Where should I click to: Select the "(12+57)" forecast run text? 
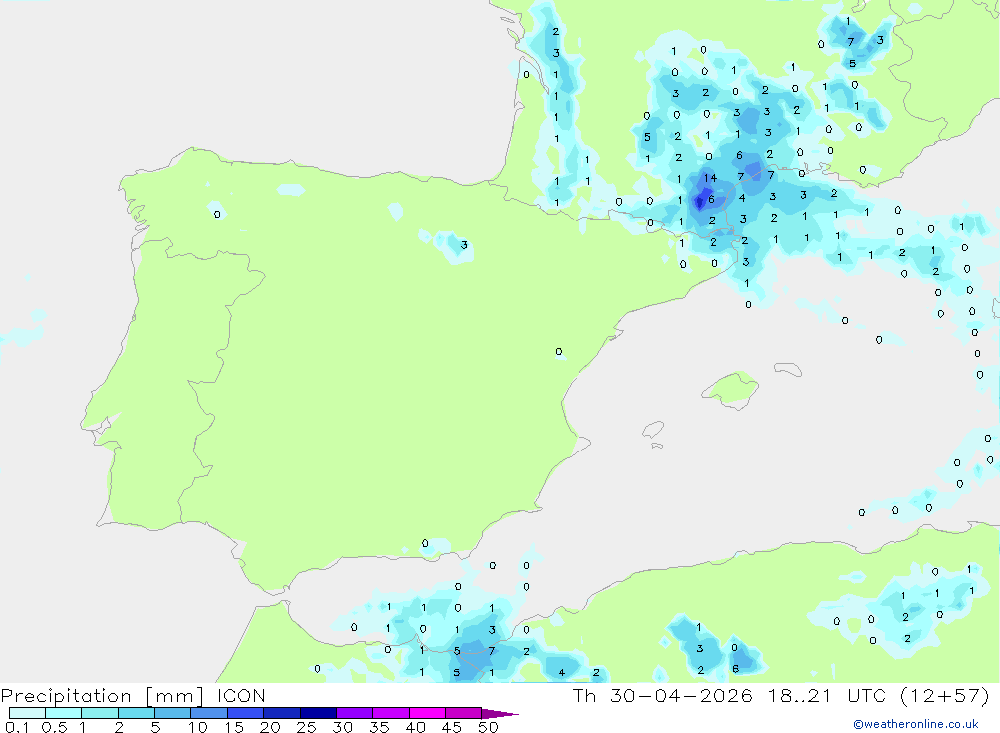click(945, 695)
